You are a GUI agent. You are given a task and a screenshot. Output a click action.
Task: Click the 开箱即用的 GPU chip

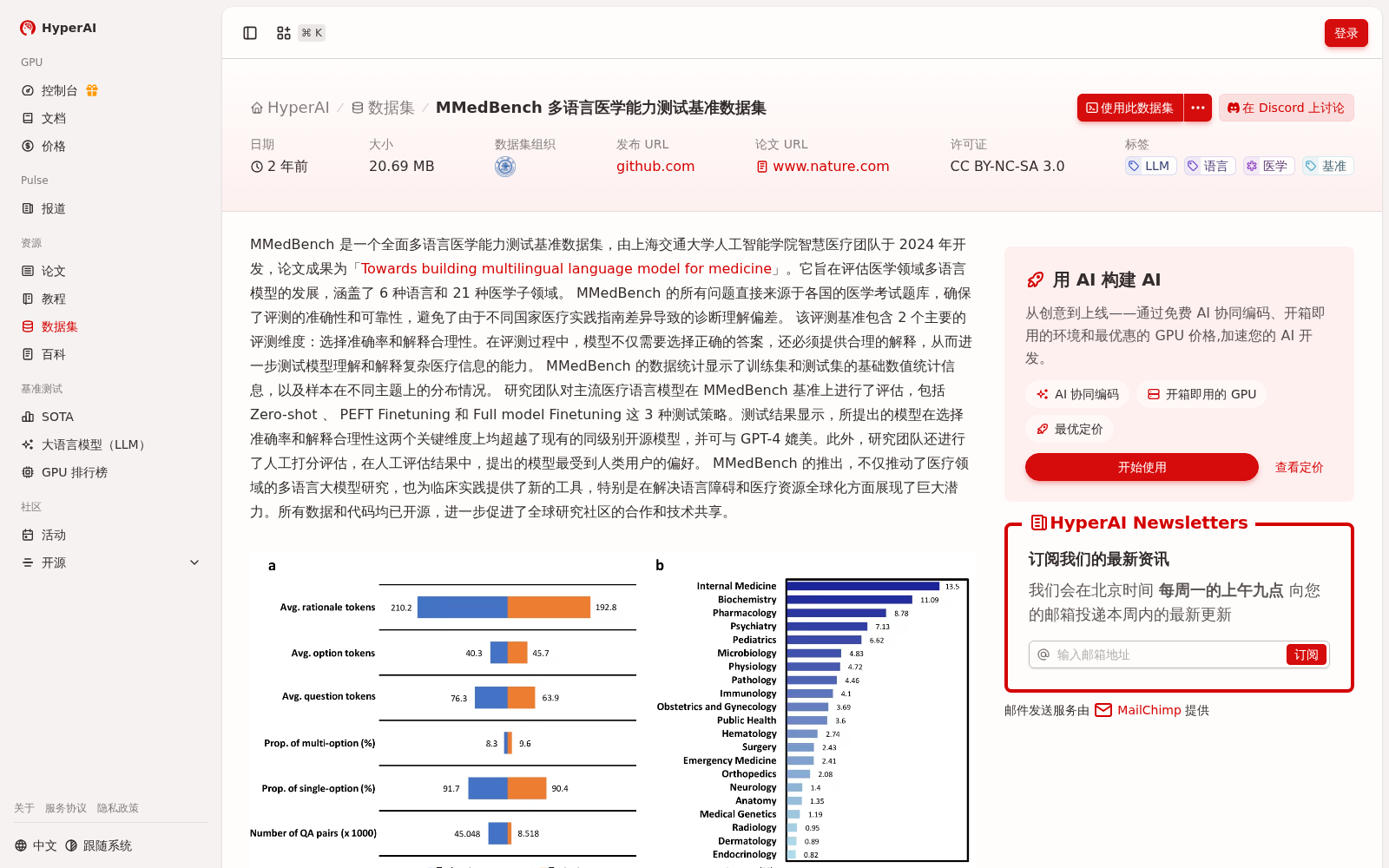click(1201, 394)
